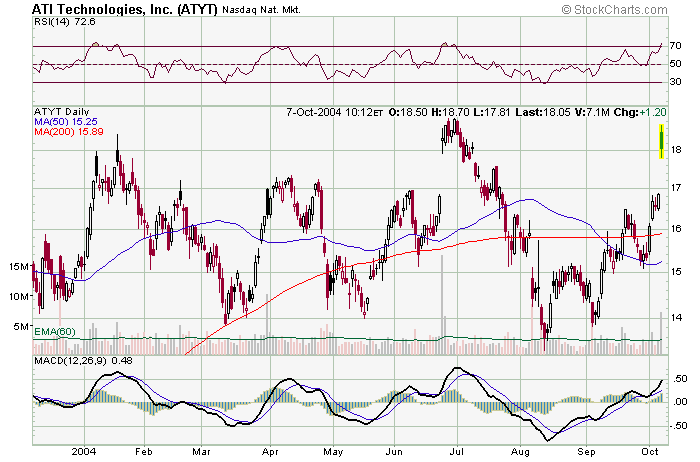Select the high price H:18.70
Viewport: 700px width, 462px height.
point(451,112)
